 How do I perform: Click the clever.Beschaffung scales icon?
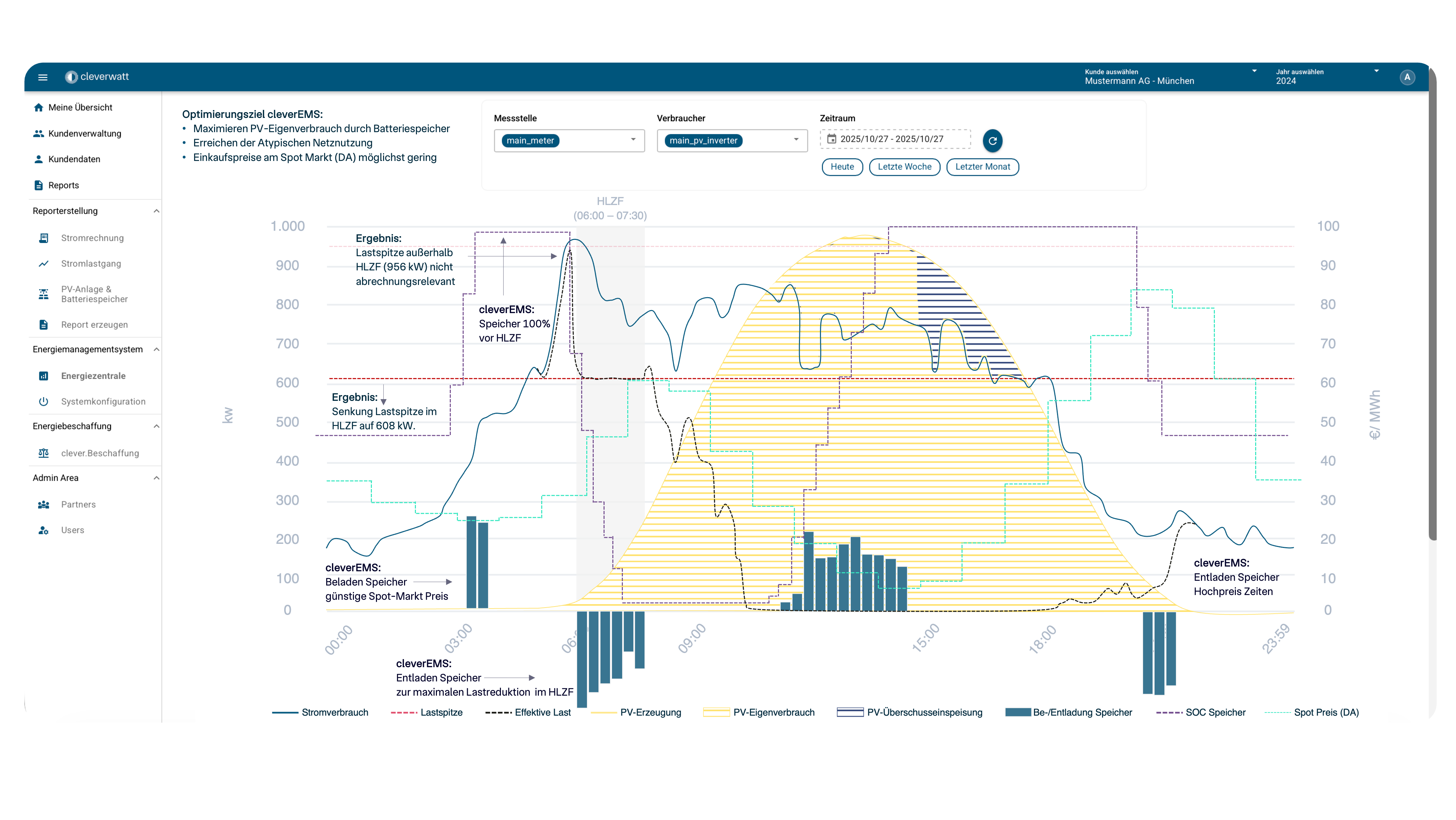tap(44, 453)
